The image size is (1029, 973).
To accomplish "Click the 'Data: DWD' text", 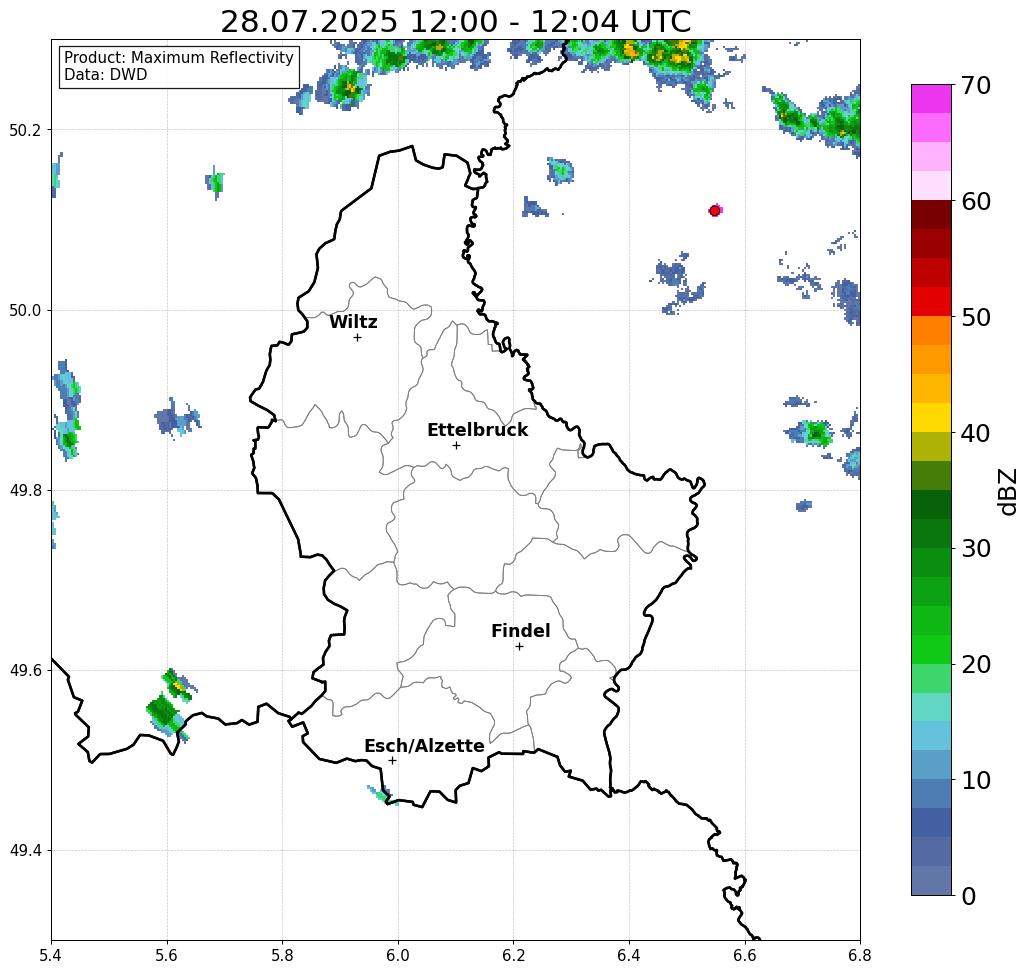I will tap(106, 75).
